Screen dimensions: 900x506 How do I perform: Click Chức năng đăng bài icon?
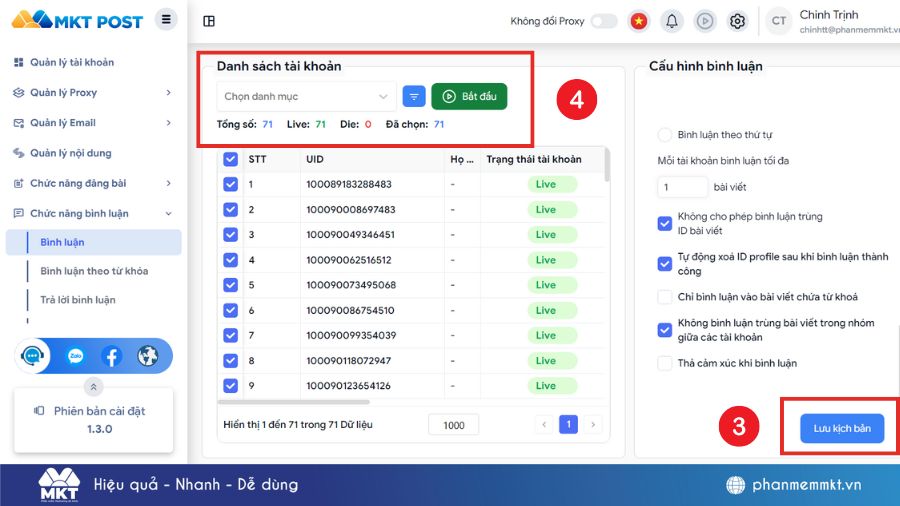coord(18,184)
